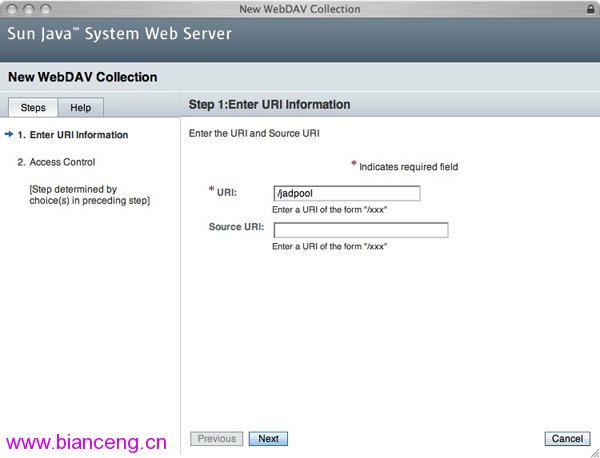The width and height of the screenshot is (600, 458).
Task: Zoom the window with the third title-bar button
Action: 46,9
